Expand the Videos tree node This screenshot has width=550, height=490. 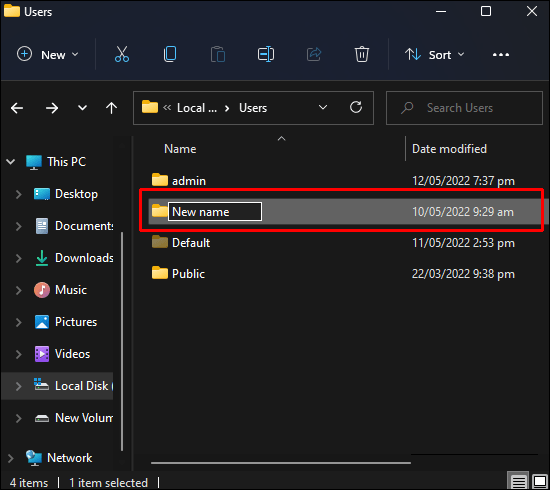click(x=19, y=354)
